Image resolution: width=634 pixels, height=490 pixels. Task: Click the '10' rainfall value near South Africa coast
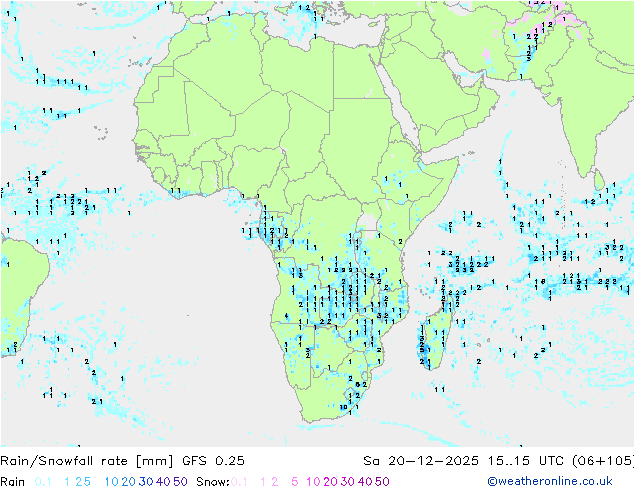pyautogui.click(x=343, y=407)
